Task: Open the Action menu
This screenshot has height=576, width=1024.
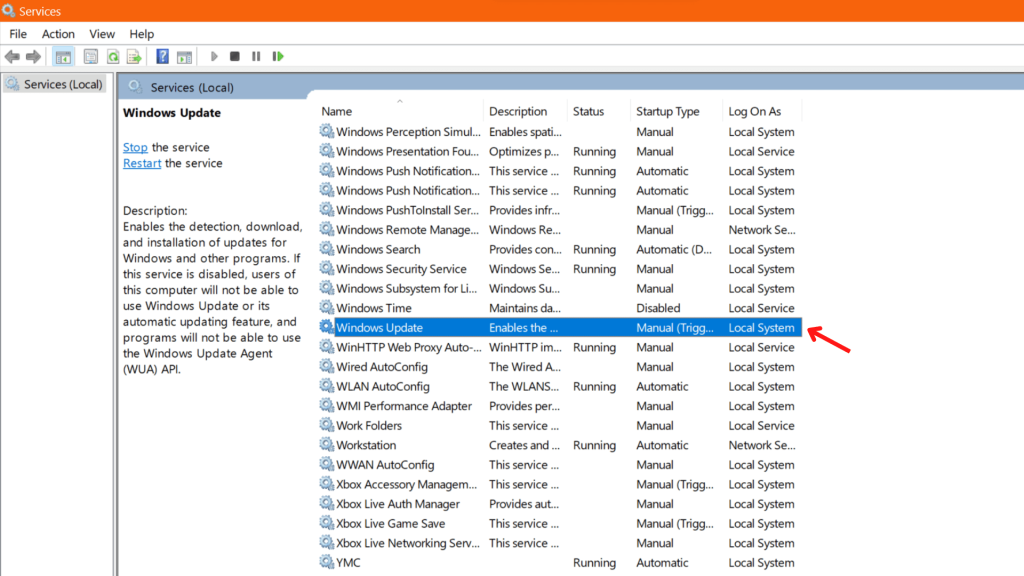Action: click(58, 34)
